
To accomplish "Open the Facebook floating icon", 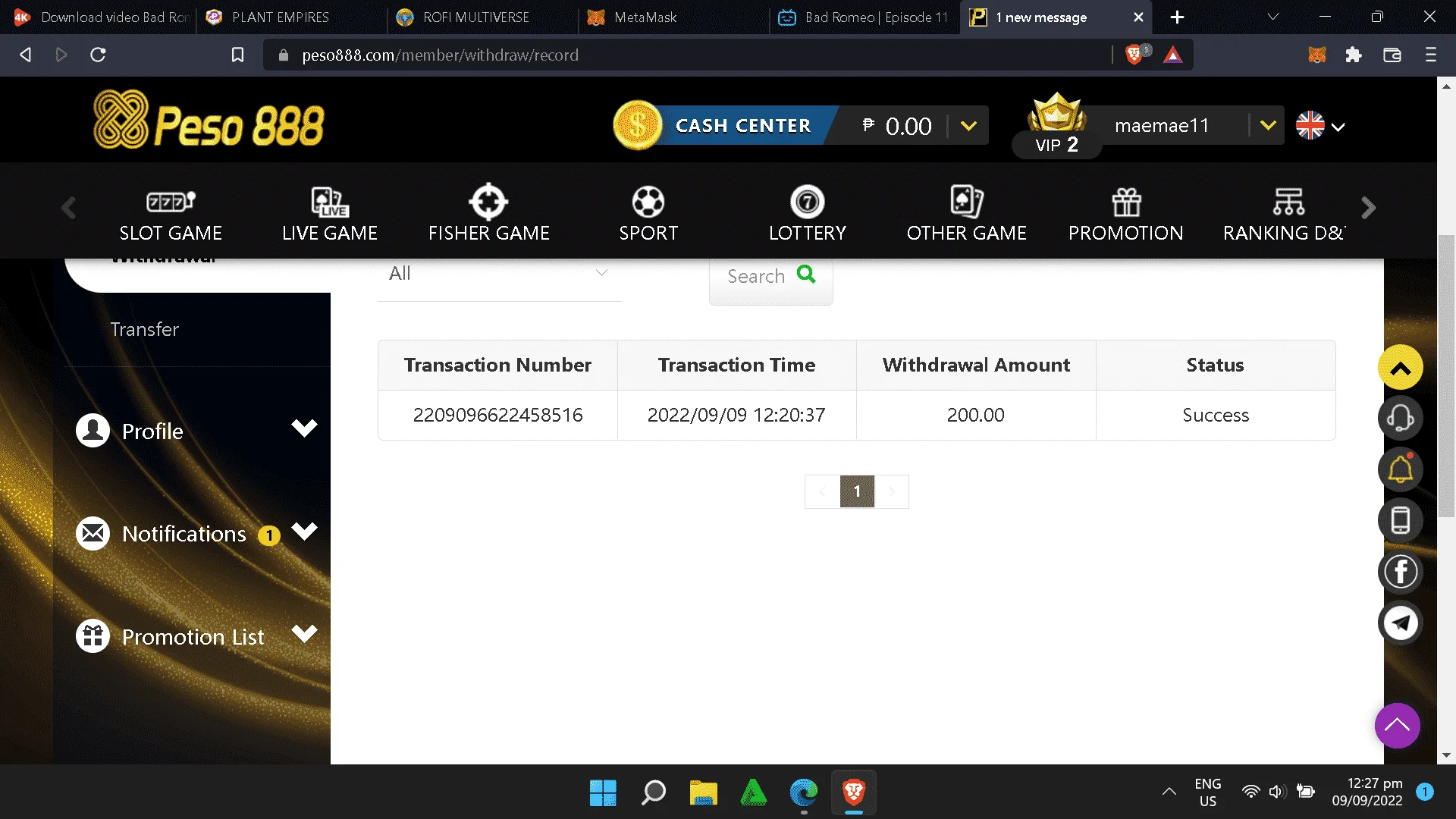I will coord(1400,572).
